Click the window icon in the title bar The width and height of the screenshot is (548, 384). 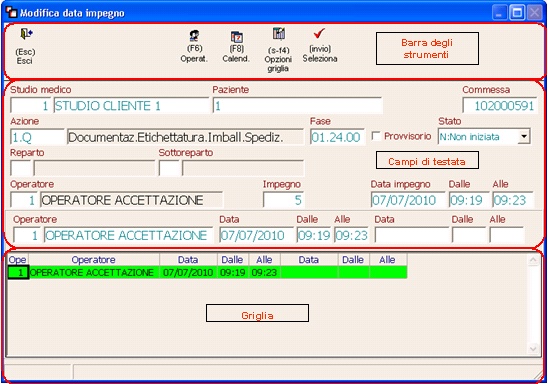[11, 13]
